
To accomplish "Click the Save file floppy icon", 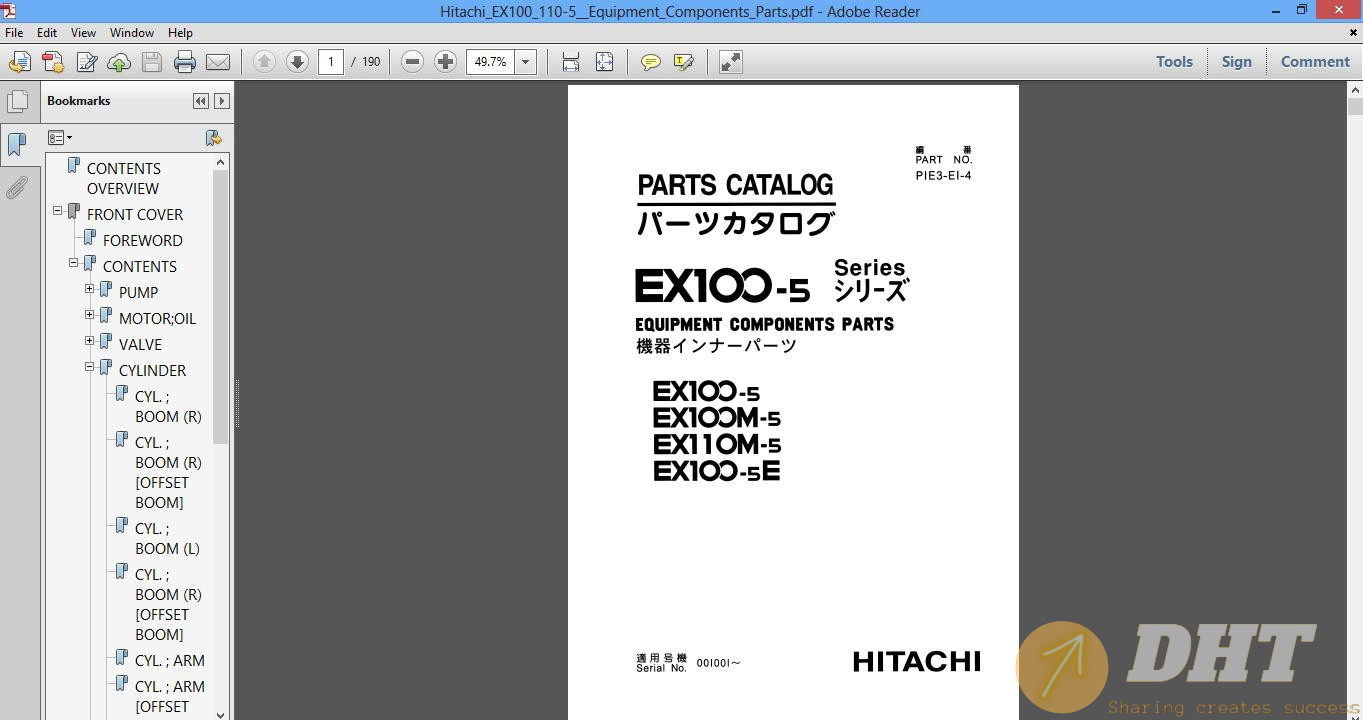I will (x=152, y=62).
